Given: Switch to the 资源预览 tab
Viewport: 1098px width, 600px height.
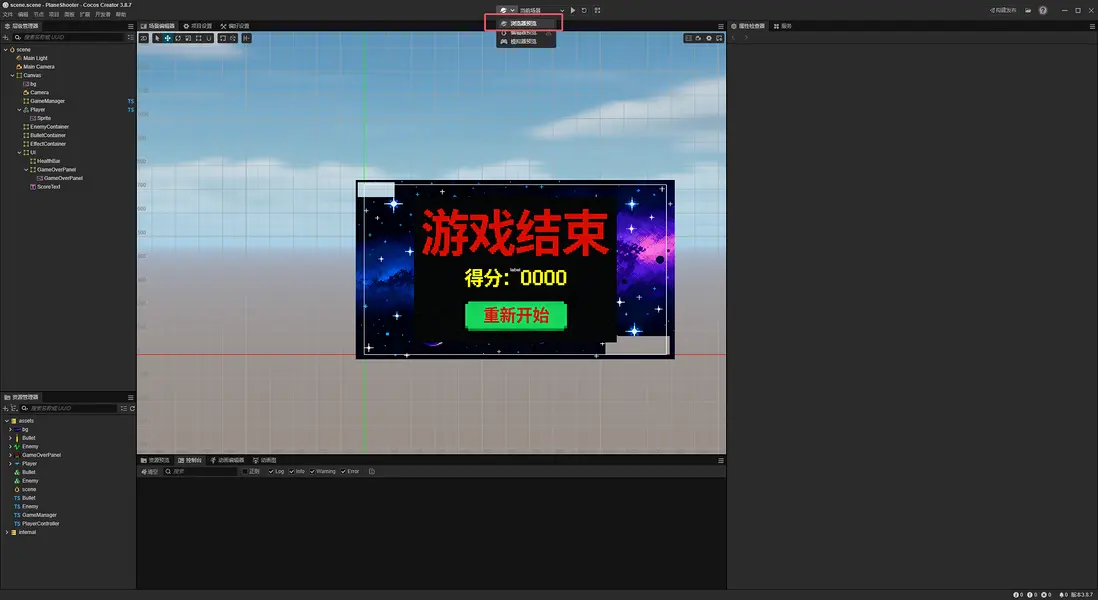Looking at the screenshot, I should click(x=155, y=460).
